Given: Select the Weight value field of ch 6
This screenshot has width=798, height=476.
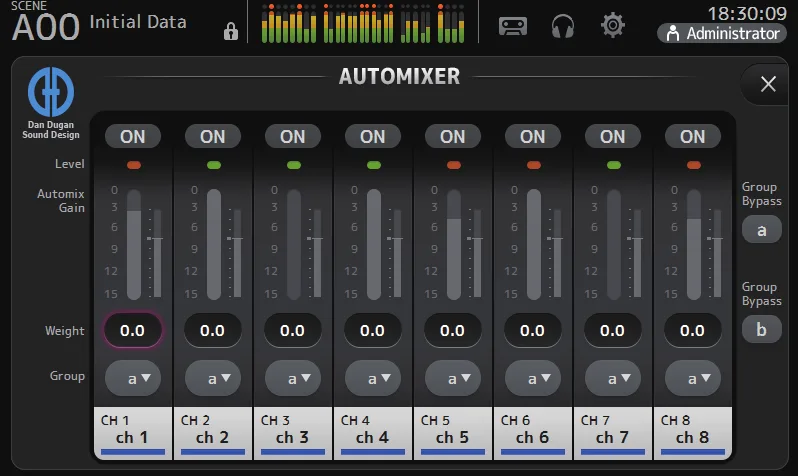Looking at the screenshot, I should tap(532, 330).
